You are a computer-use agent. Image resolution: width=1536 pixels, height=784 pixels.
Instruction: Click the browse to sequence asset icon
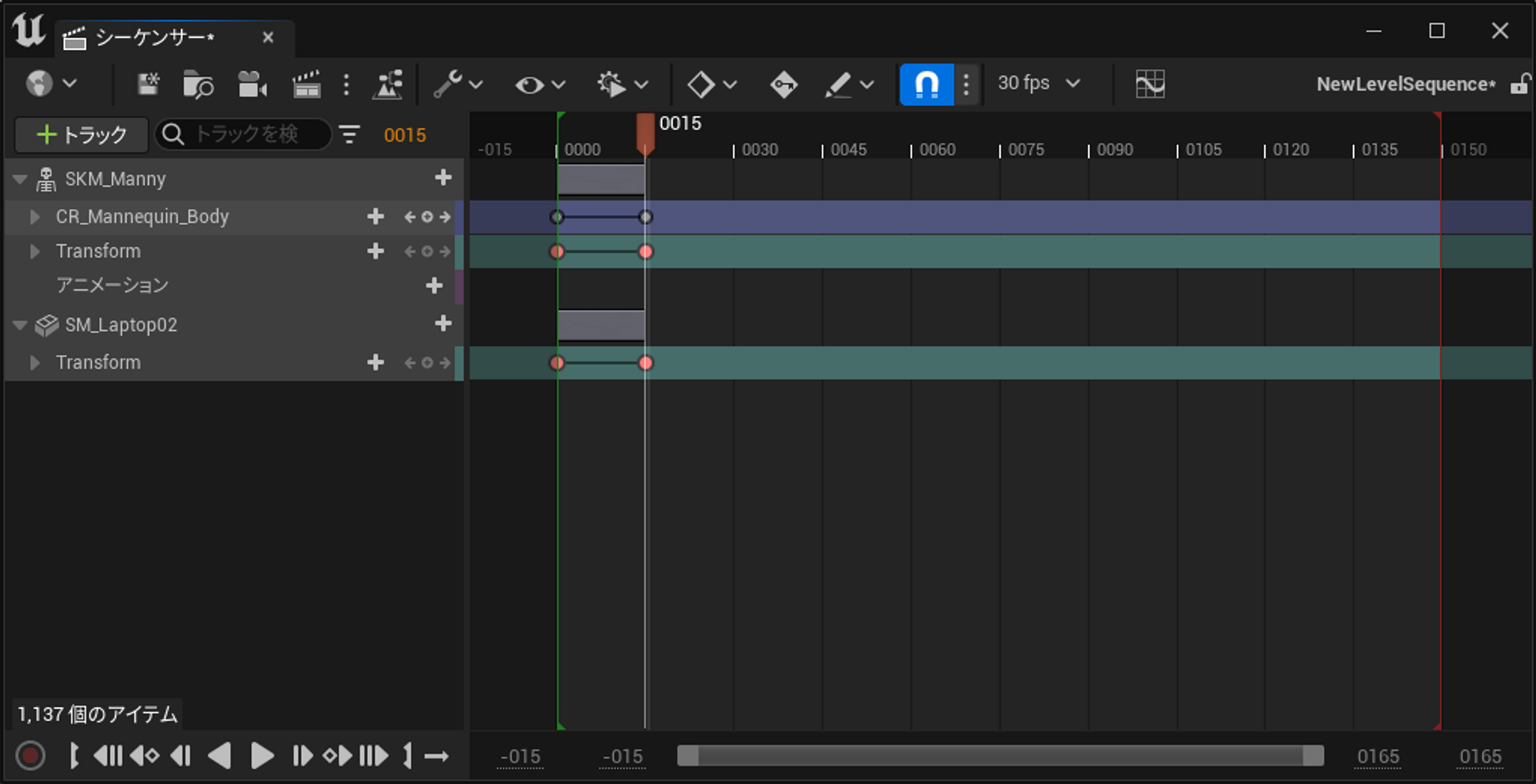tap(198, 84)
